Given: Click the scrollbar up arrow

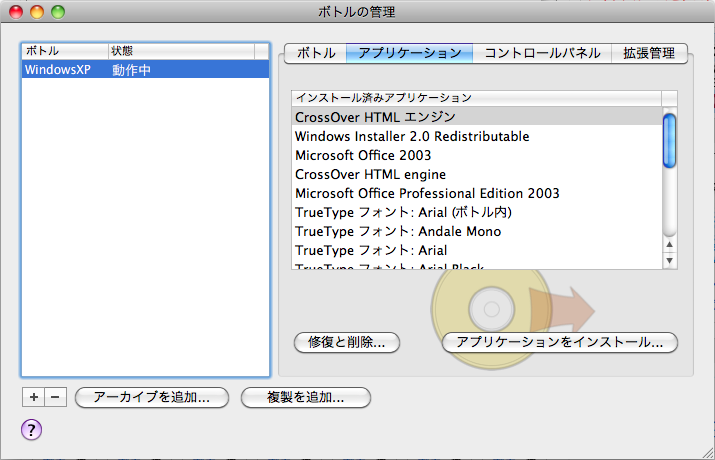Looking at the screenshot, I should pyautogui.click(x=669, y=245).
